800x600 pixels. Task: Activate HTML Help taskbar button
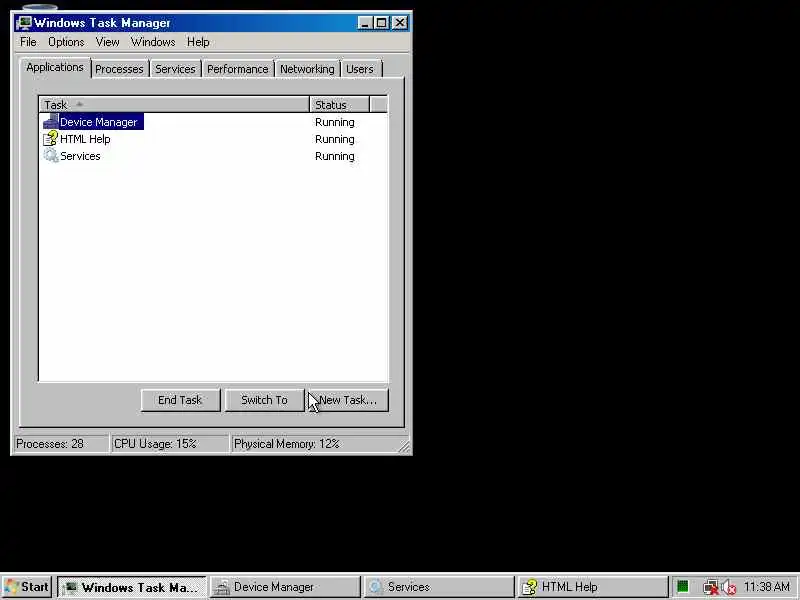(x=593, y=587)
